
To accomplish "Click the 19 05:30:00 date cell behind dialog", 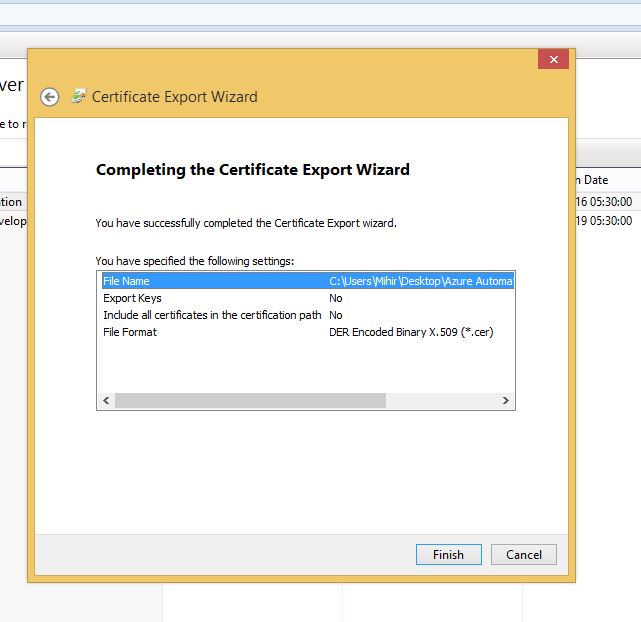I will [604, 221].
